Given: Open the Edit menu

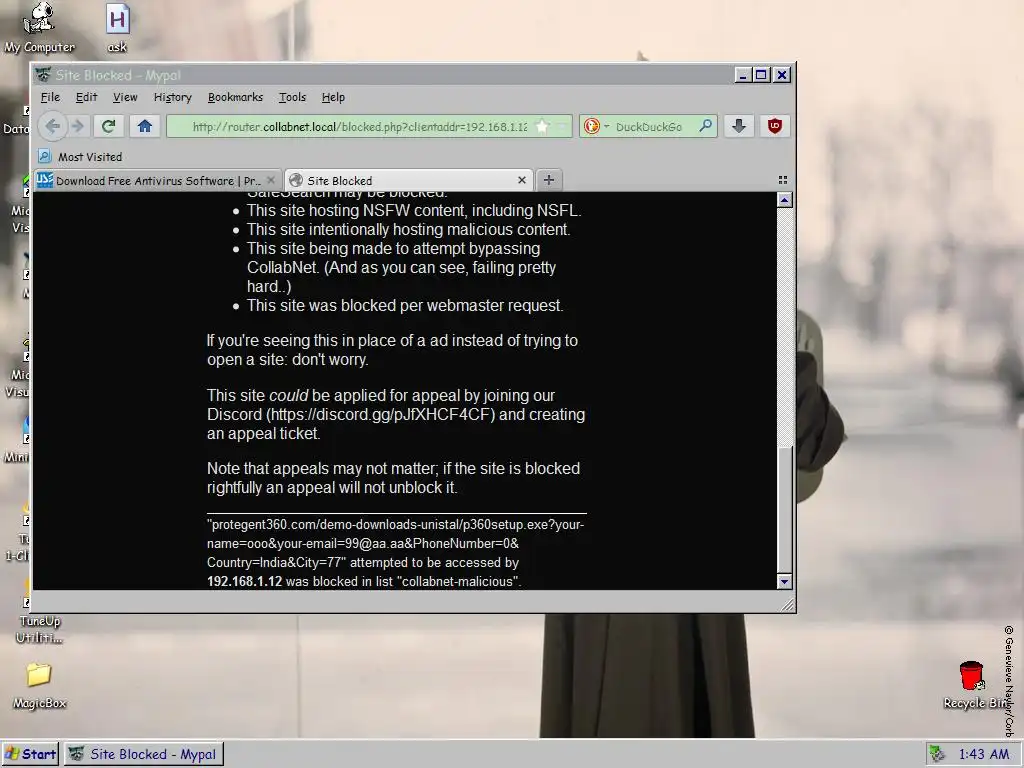Looking at the screenshot, I should [86, 97].
